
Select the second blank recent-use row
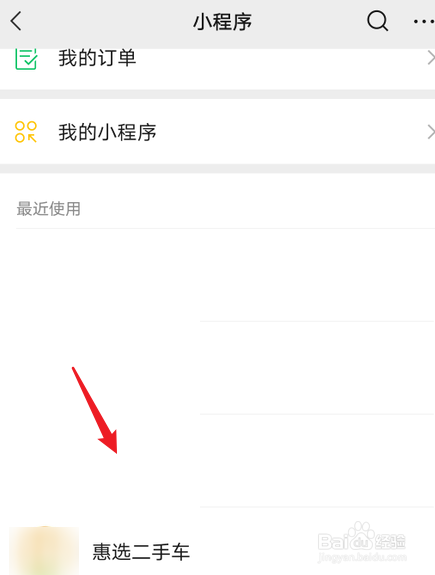pyautogui.click(x=218, y=368)
